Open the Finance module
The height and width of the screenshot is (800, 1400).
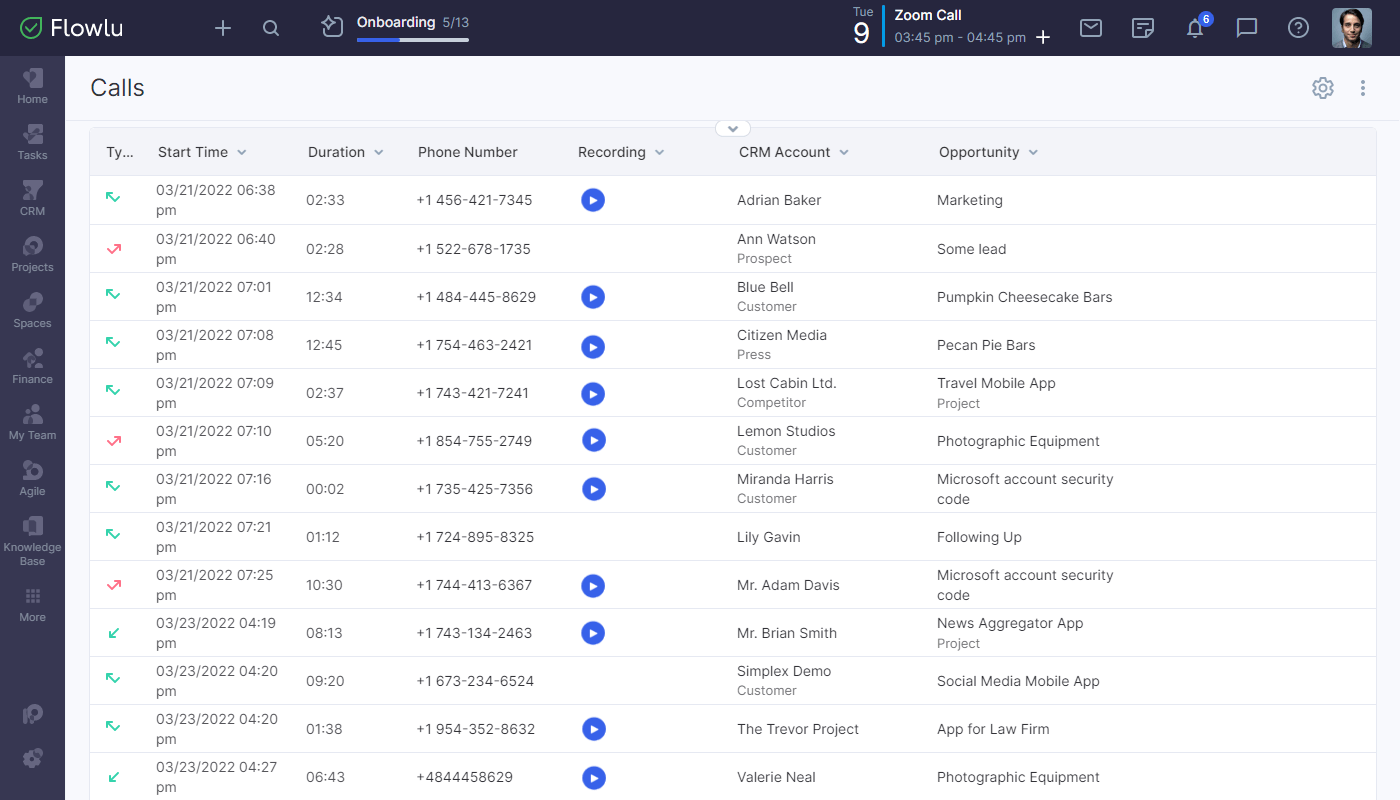pyautogui.click(x=32, y=363)
